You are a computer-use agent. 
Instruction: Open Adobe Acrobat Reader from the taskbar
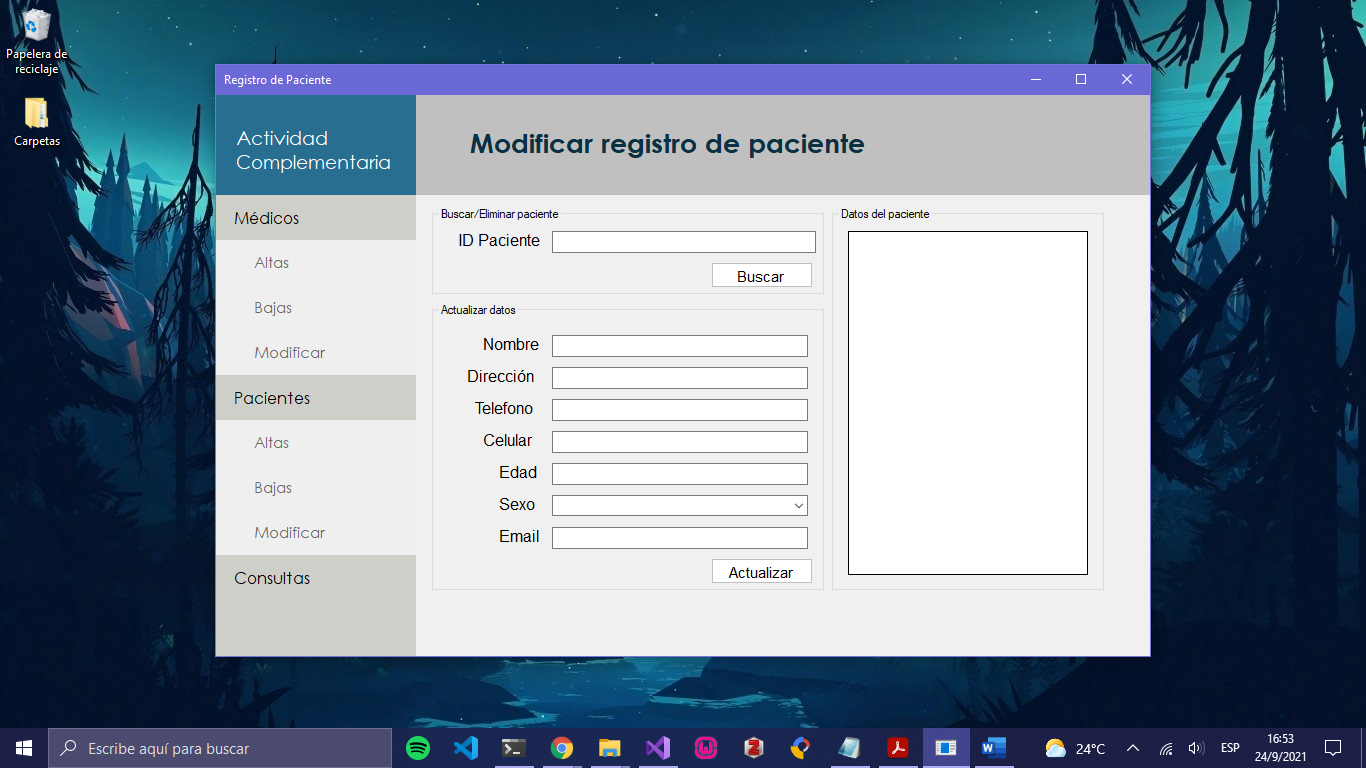click(x=898, y=747)
